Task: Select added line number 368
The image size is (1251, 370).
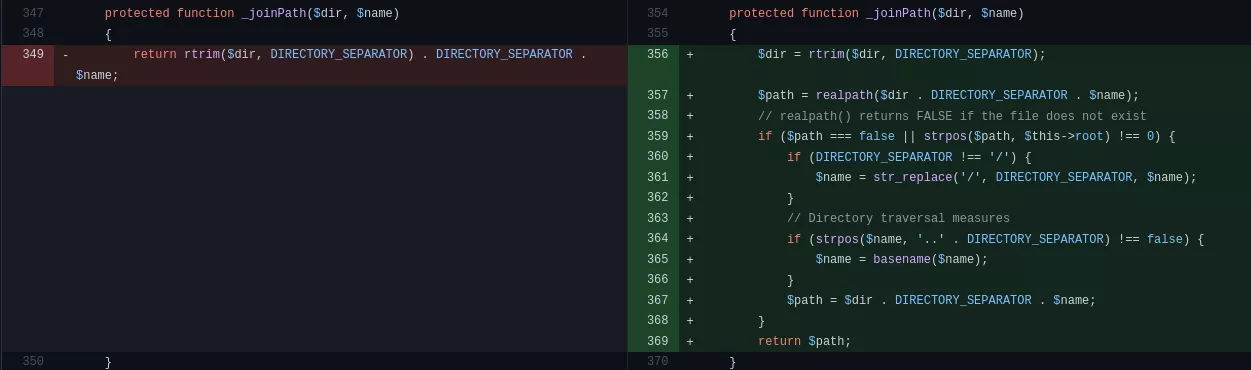Action: (x=657, y=320)
